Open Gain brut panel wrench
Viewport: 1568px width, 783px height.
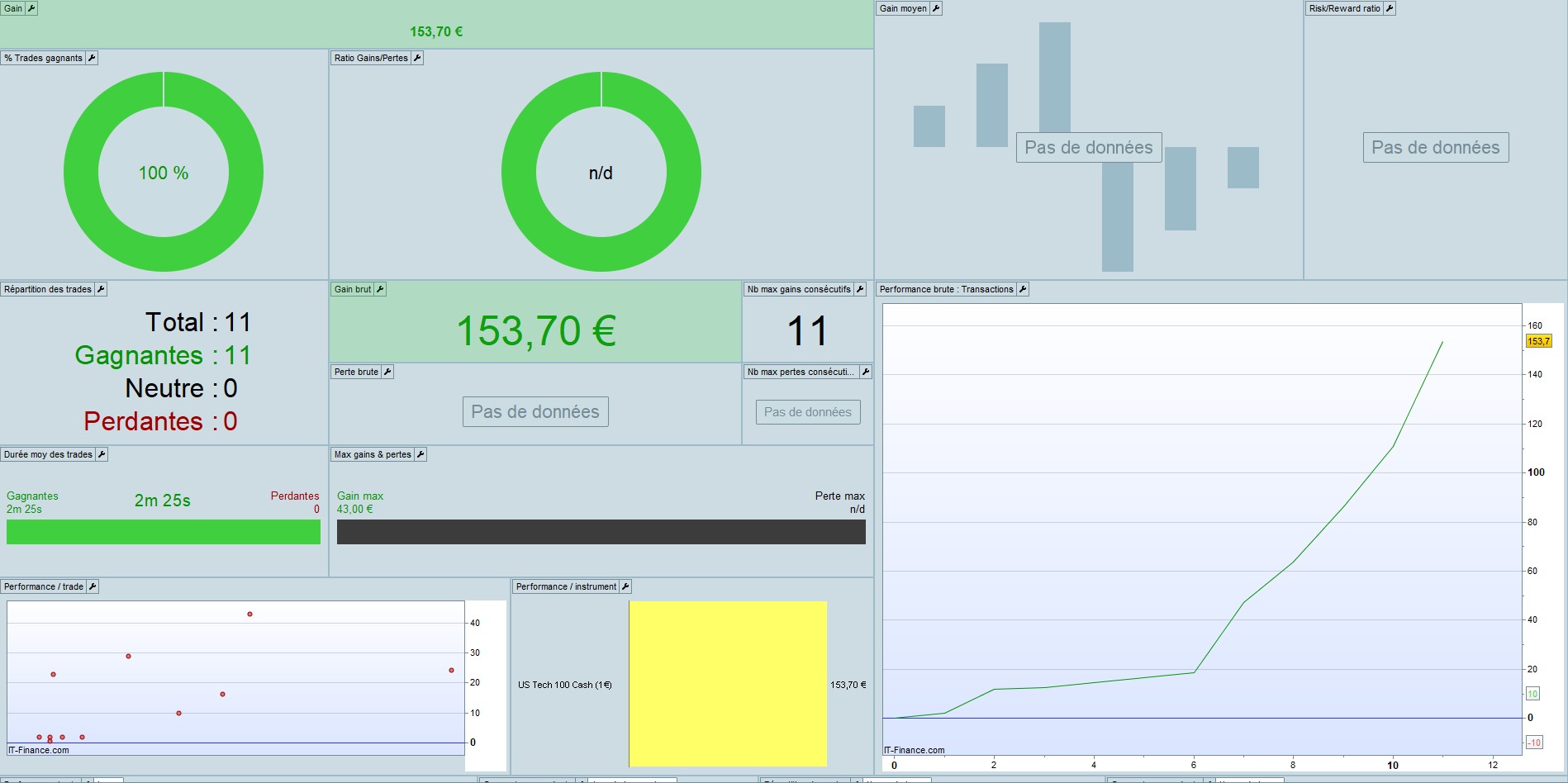[x=380, y=289]
